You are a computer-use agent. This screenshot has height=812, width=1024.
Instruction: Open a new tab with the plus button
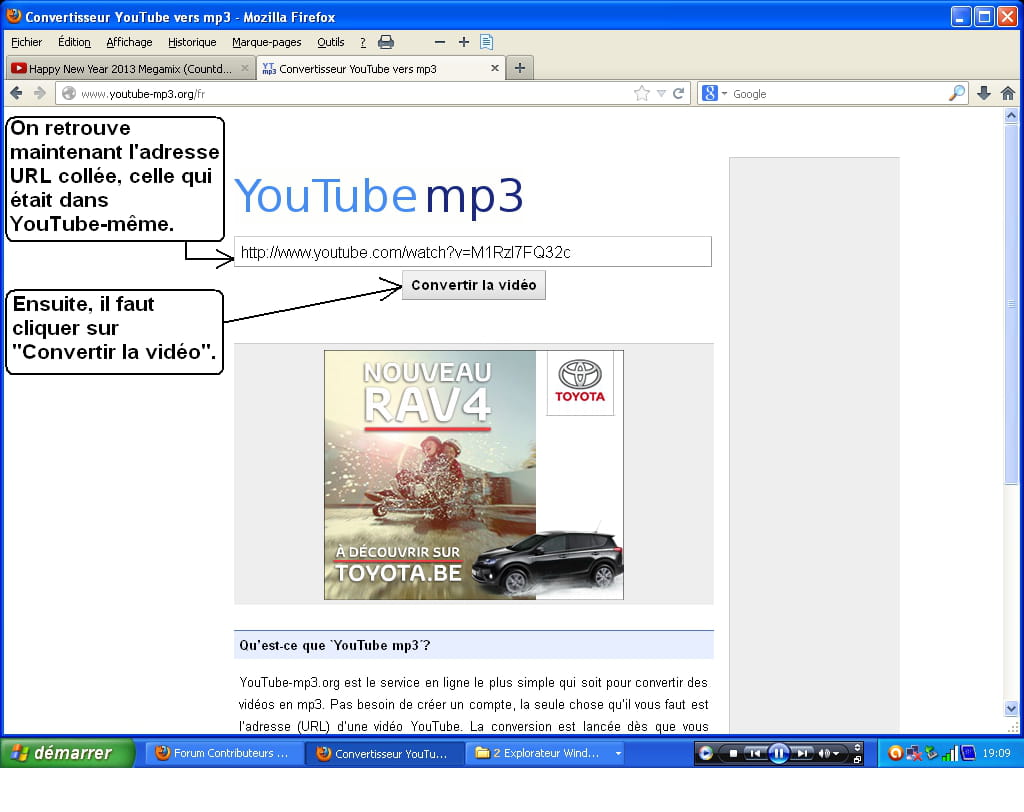tap(520, 68)
